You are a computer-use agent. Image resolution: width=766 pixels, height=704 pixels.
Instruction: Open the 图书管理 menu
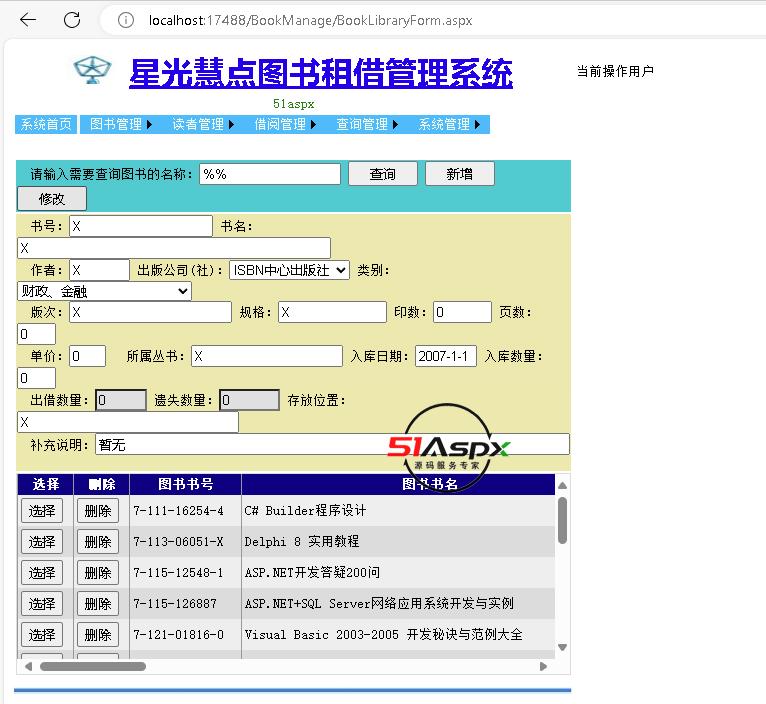(x=121, y=124)
